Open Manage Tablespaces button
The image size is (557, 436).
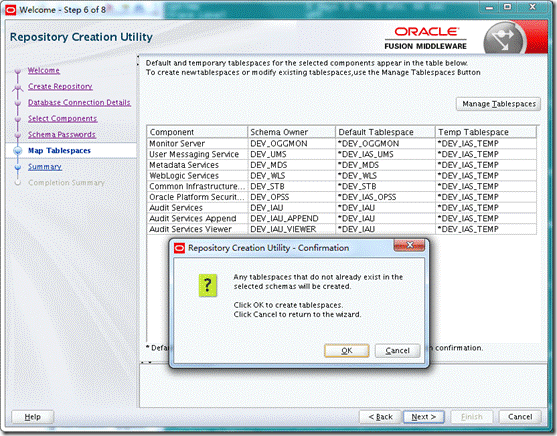pyautogui.click(x=498, y=104)
